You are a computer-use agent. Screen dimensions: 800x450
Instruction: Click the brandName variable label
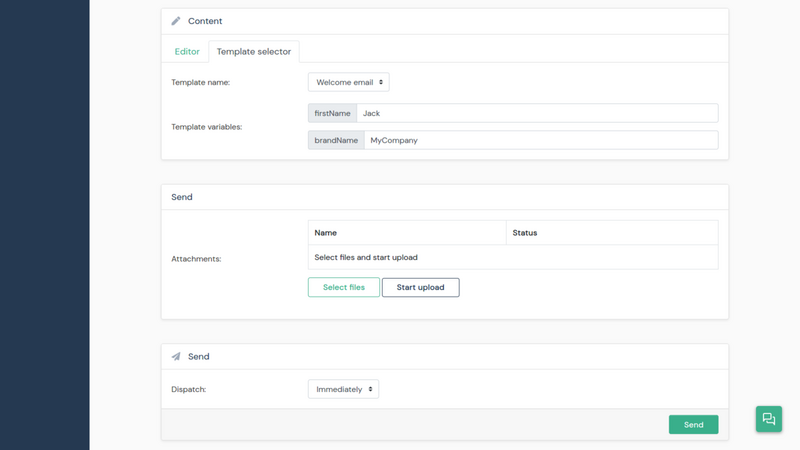click(336, 141)
